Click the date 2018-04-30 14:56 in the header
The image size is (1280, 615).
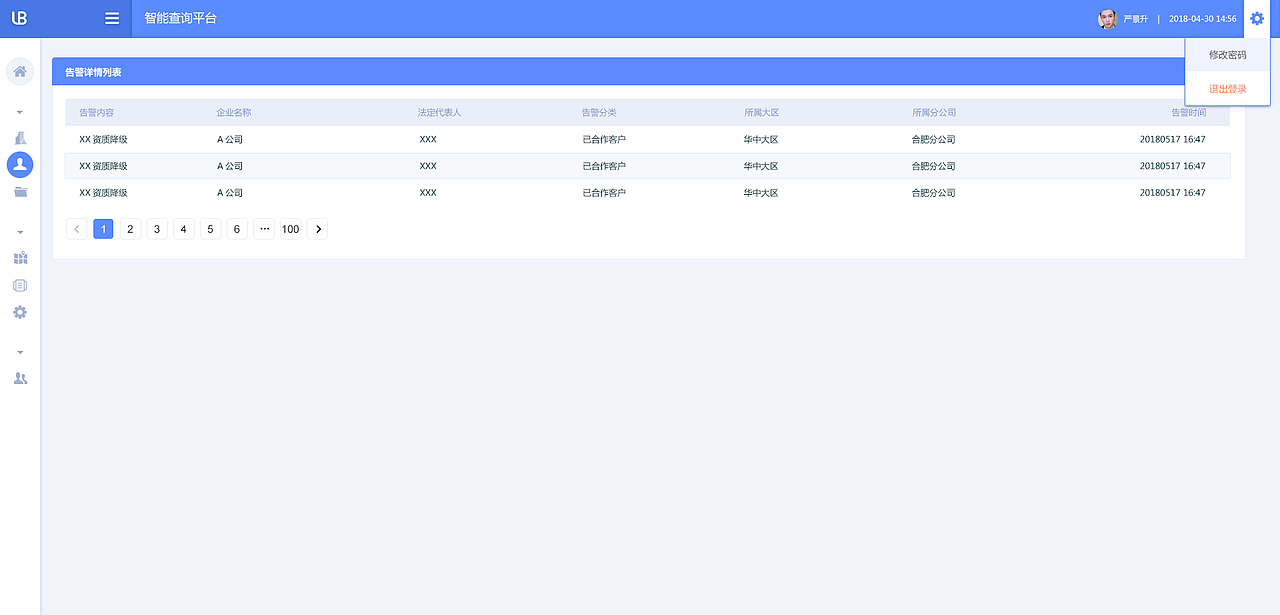click(x=1203, y=19)
